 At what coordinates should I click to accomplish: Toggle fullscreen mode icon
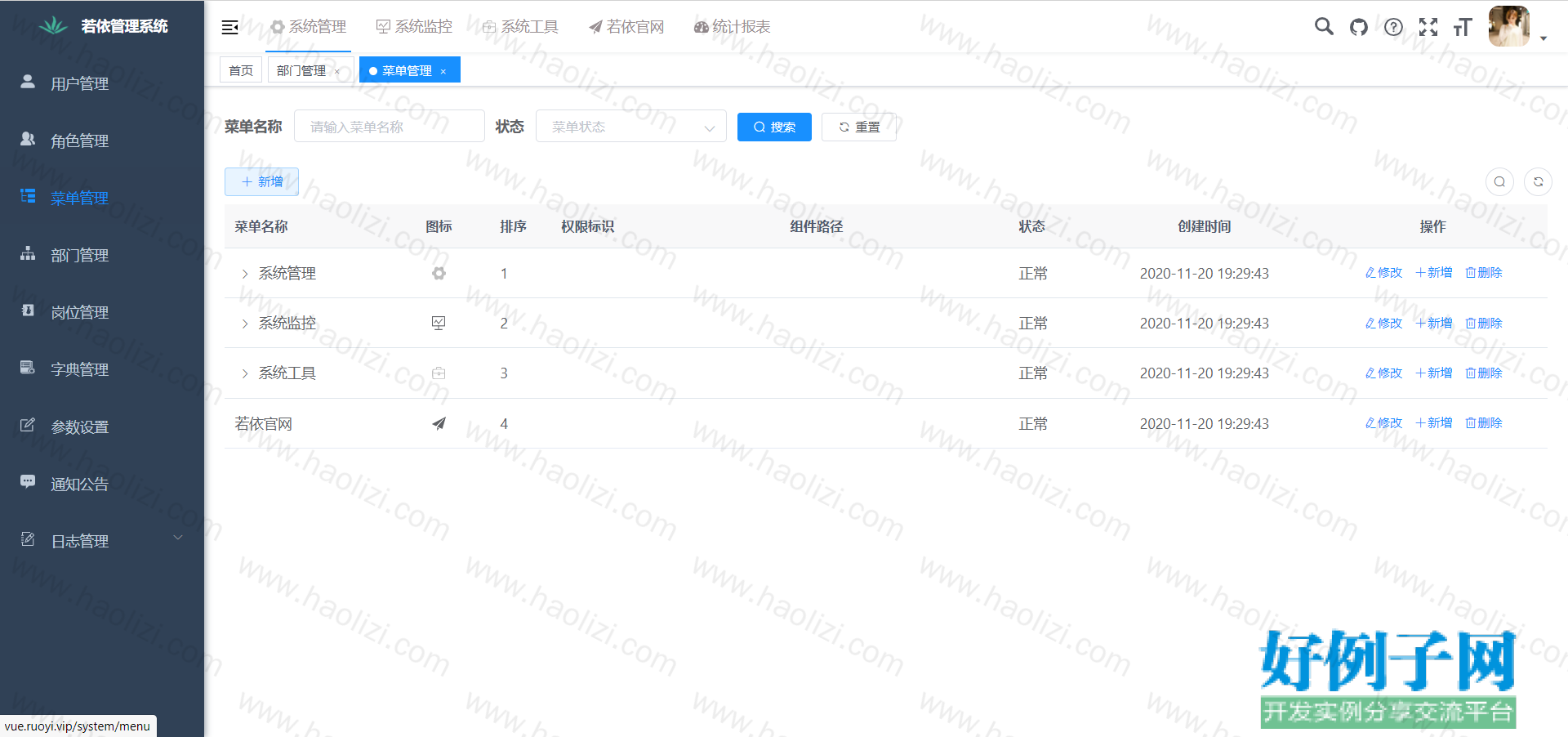(x=1428, y=27)
